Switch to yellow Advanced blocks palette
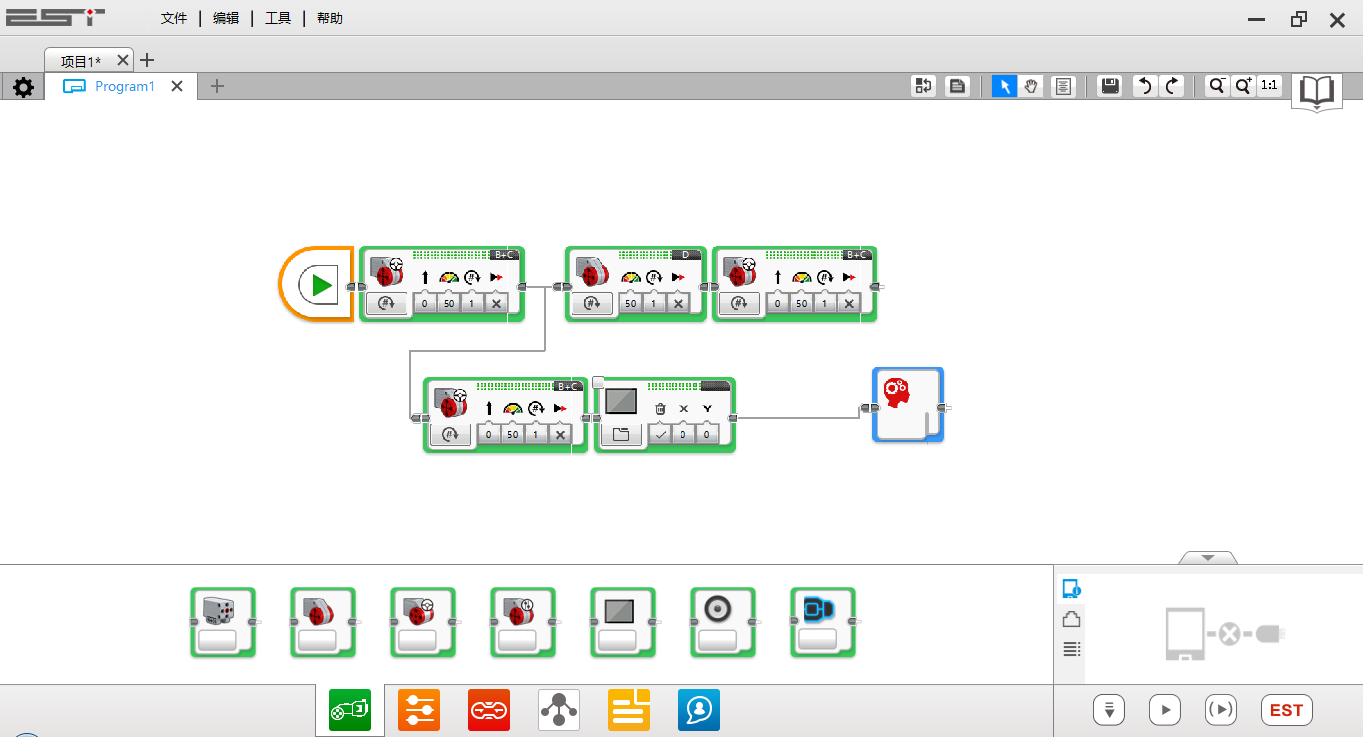 pos(629,710)
